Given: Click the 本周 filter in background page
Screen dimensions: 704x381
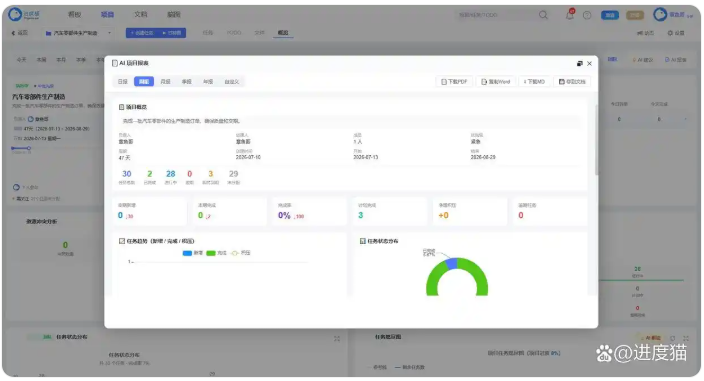Looking at the screenshot, I should coord(41,60).
